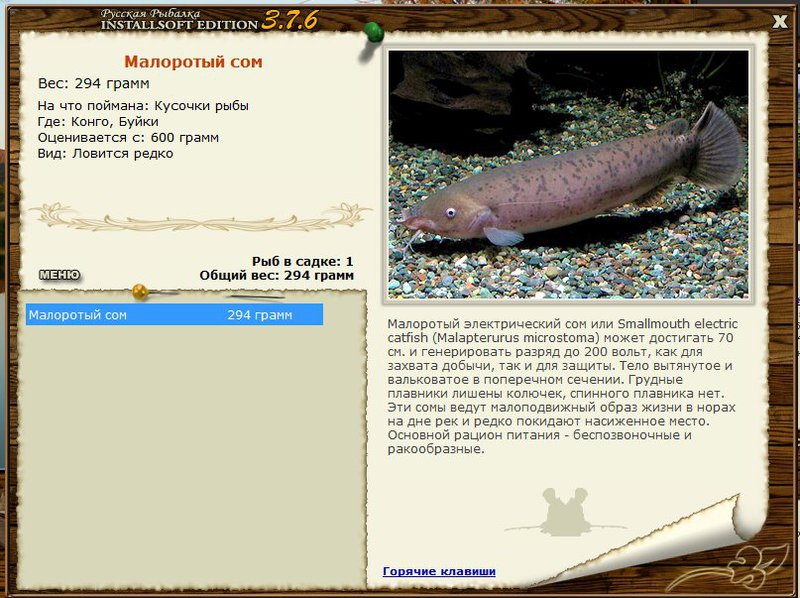Click the green pushpin icon
This screenshot has height=598, width=800.
coord(374,33)
